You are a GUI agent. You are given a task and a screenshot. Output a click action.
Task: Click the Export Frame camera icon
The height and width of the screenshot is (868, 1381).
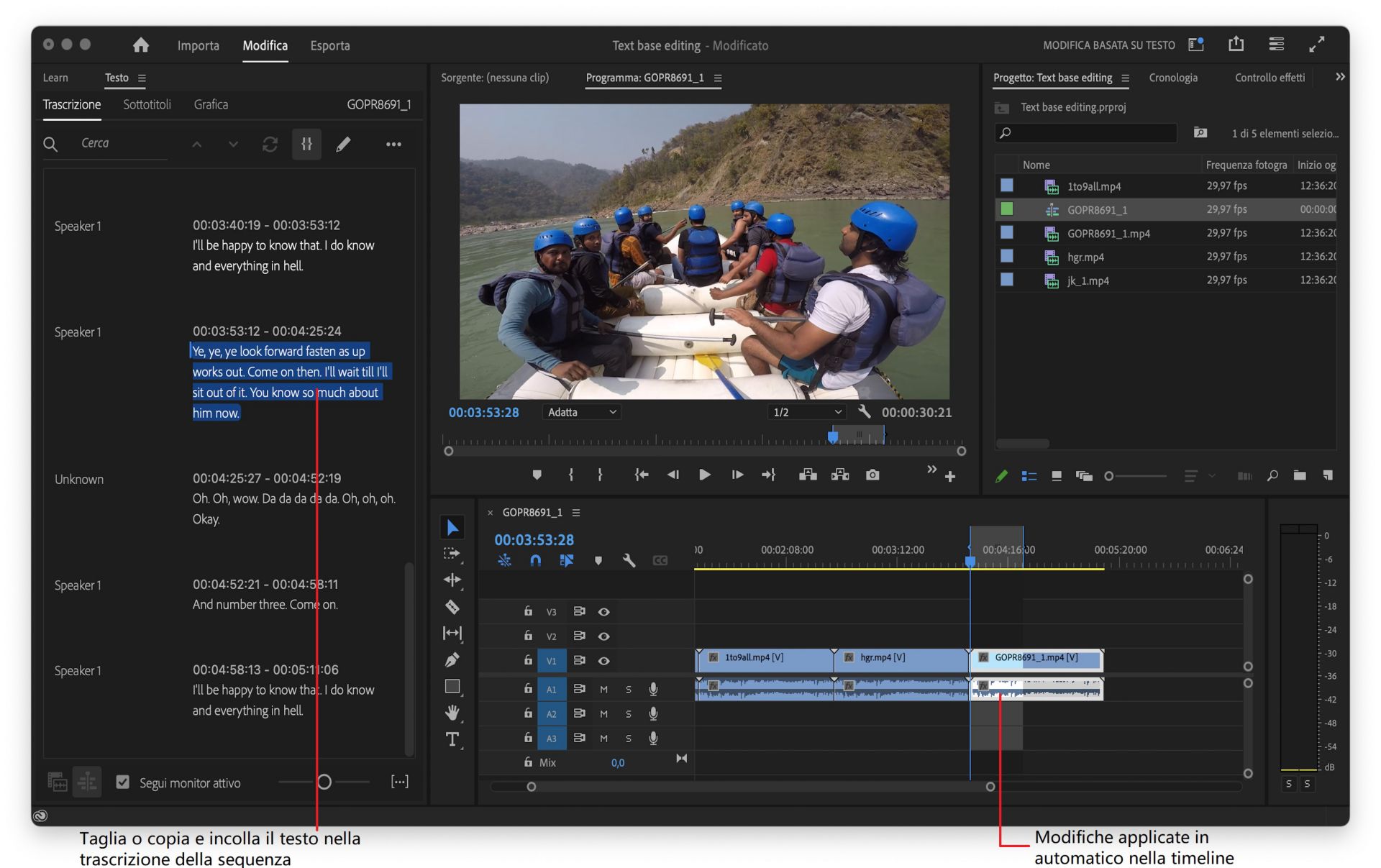[872, 475]
